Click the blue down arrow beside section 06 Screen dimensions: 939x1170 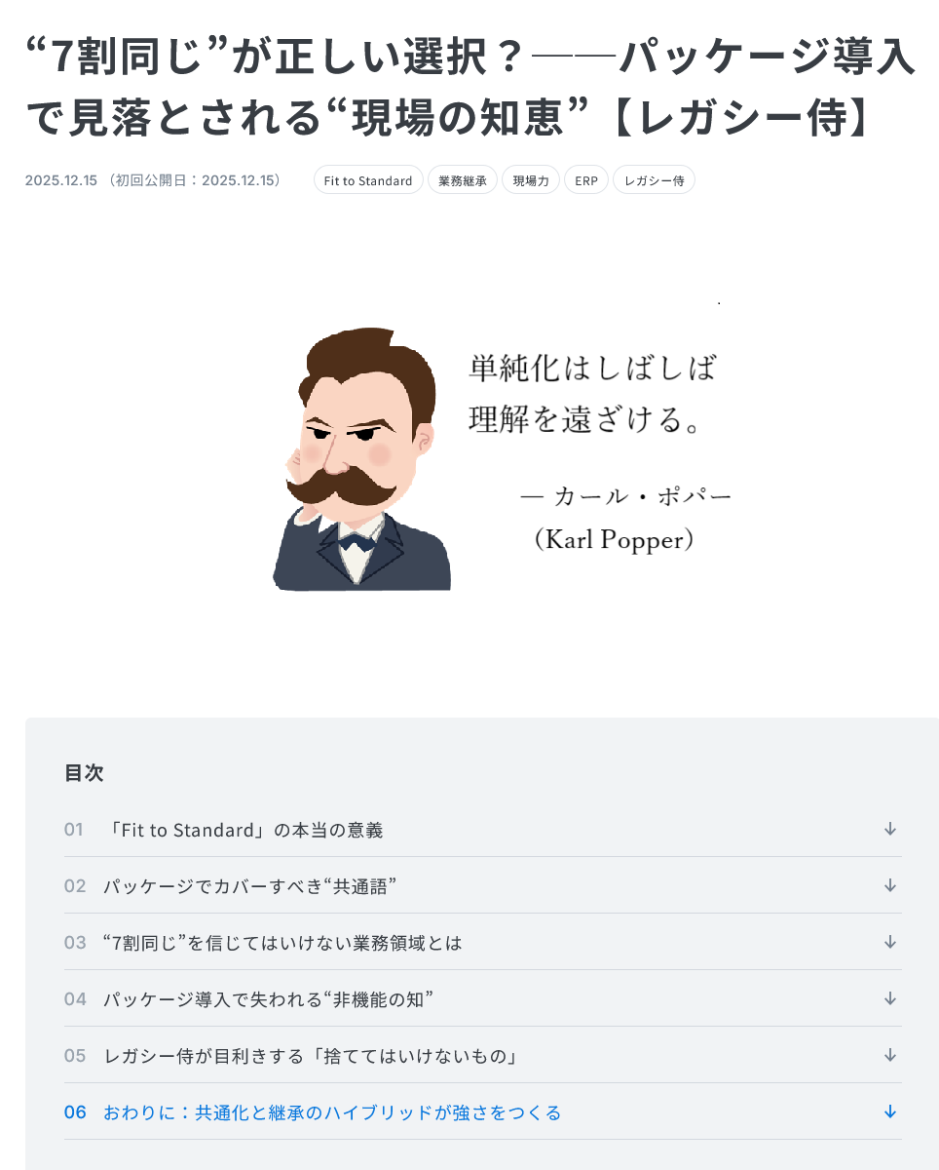(x=890, y=1112)
